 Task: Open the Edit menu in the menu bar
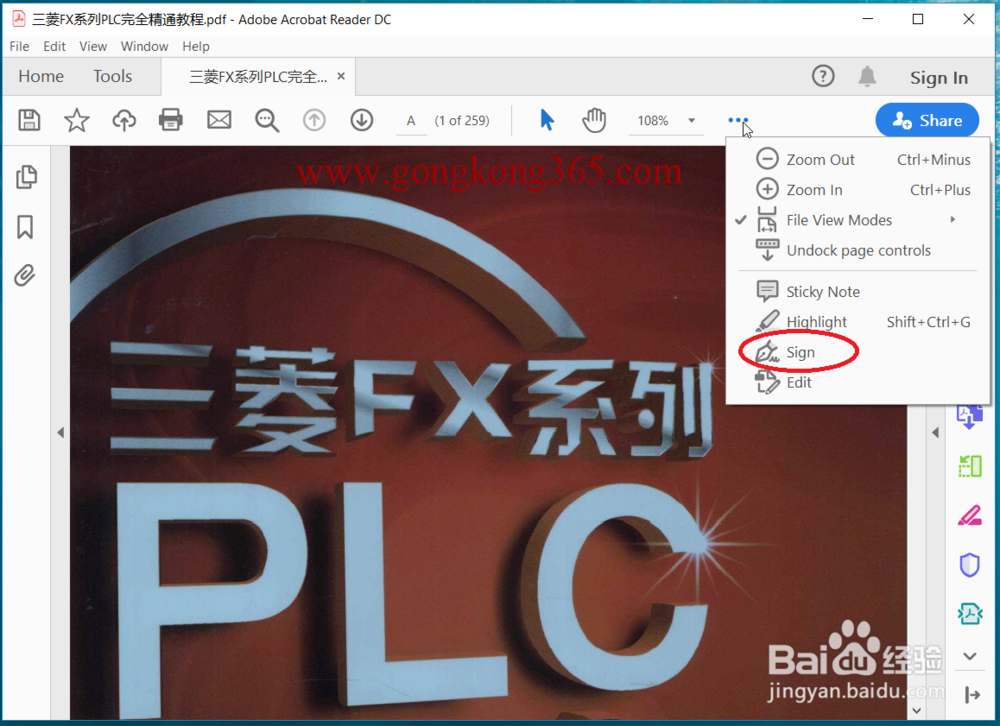[54, 46]
